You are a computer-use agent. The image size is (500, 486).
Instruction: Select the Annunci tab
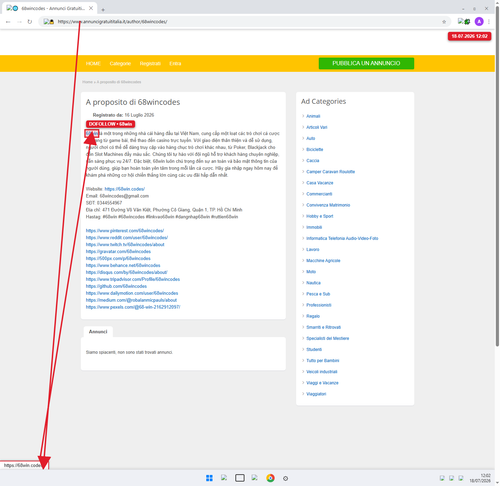(98, 332)
